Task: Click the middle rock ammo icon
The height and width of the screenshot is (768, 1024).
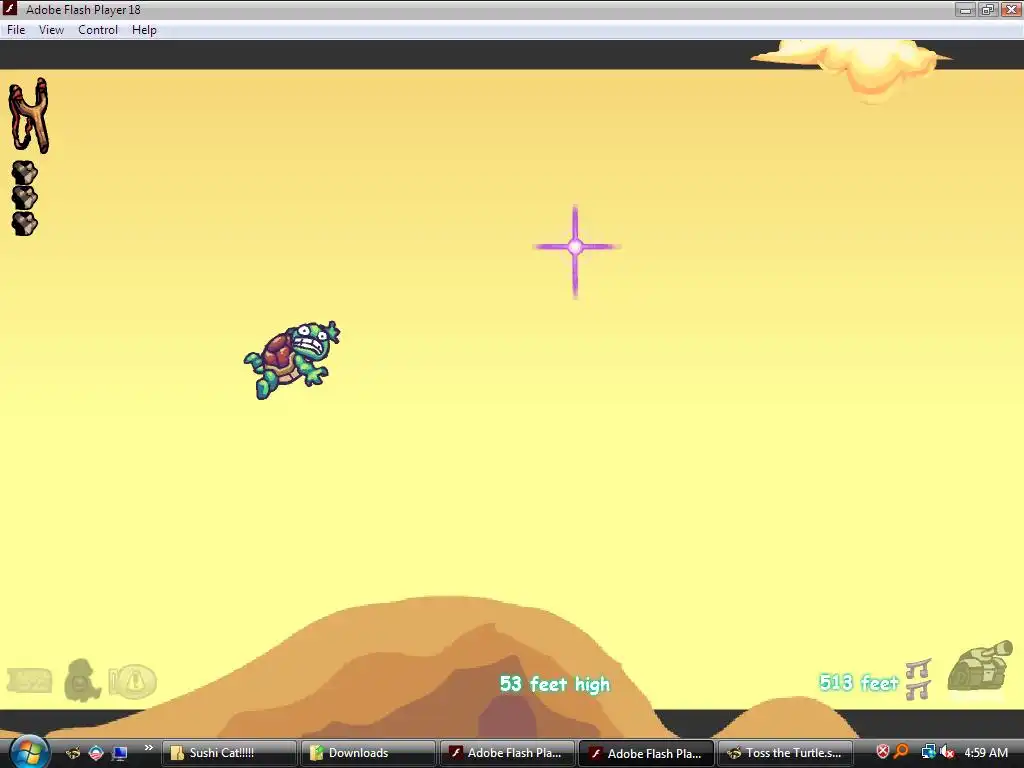Action: (x=25, y=198)
